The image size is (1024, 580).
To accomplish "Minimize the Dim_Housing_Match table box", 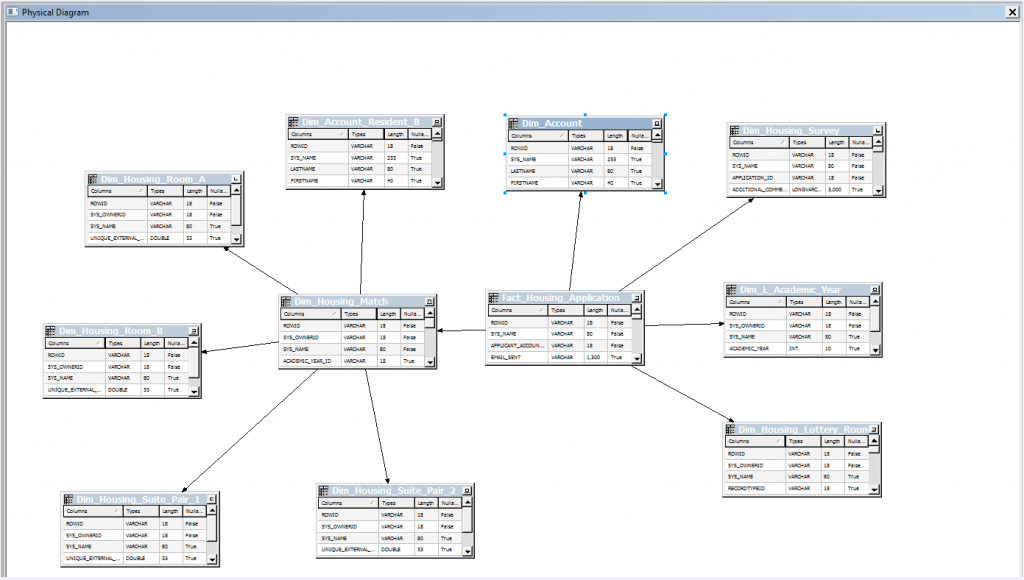I will point(430,301).
